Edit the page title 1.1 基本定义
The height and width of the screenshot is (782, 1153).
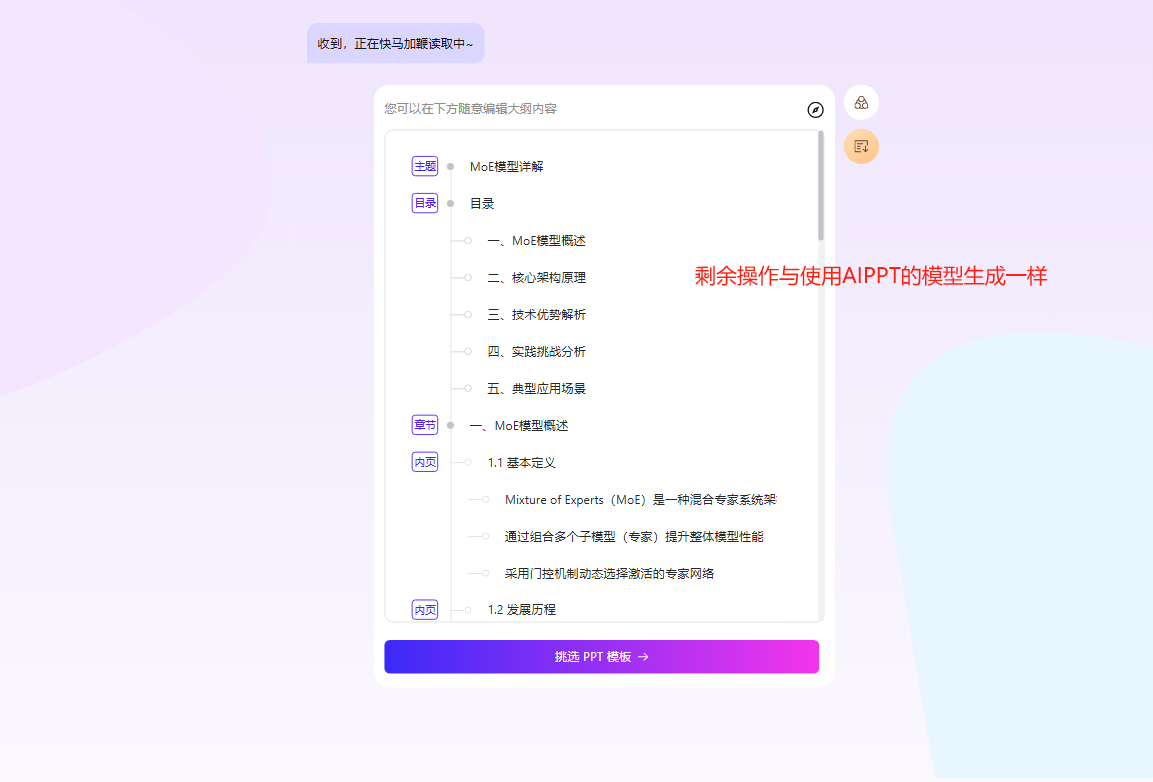pos(521,463)
